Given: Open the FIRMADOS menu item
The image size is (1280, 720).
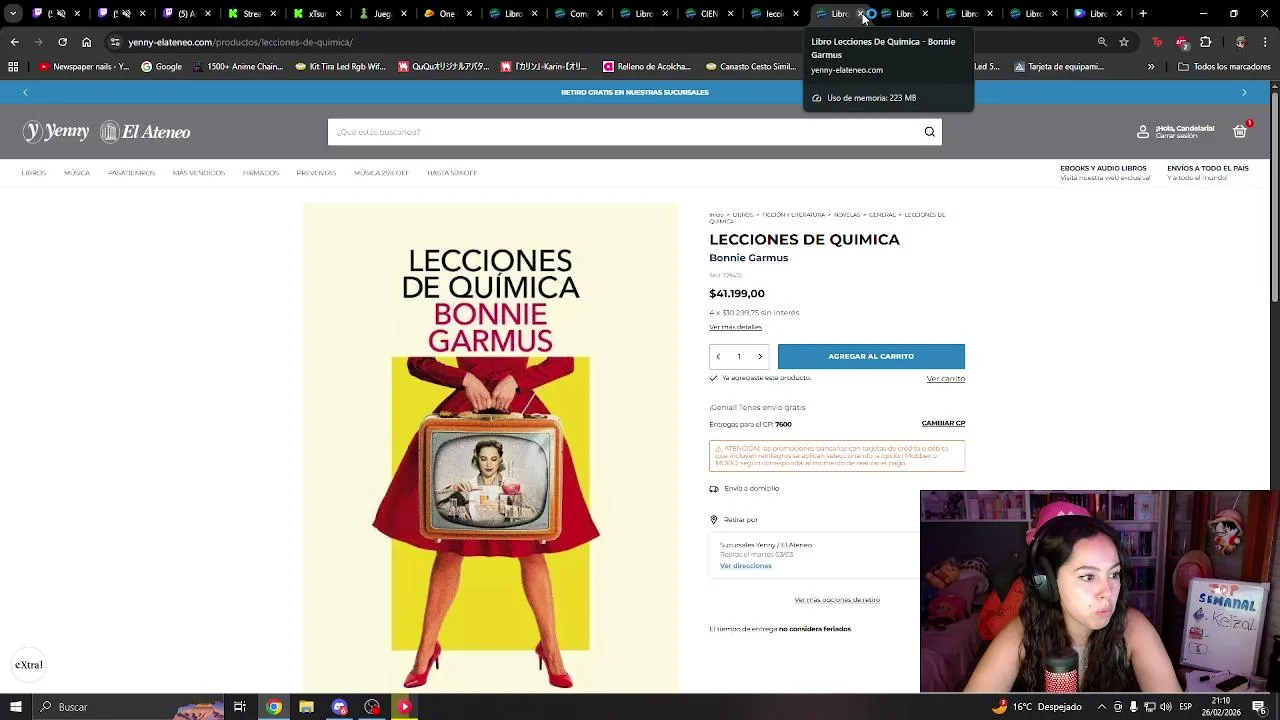Looking at the screenshot, I should (261, 173).
